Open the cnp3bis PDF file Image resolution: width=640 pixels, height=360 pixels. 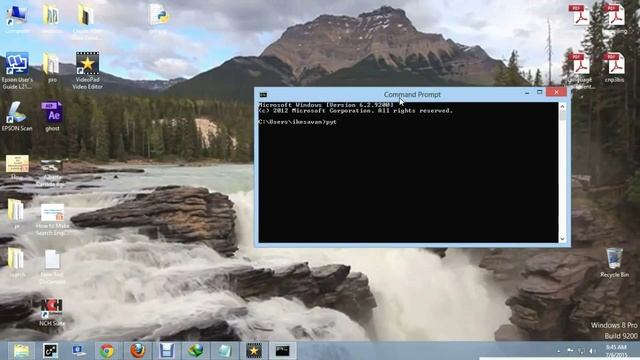pyautogui.click(x=614, y=67)
